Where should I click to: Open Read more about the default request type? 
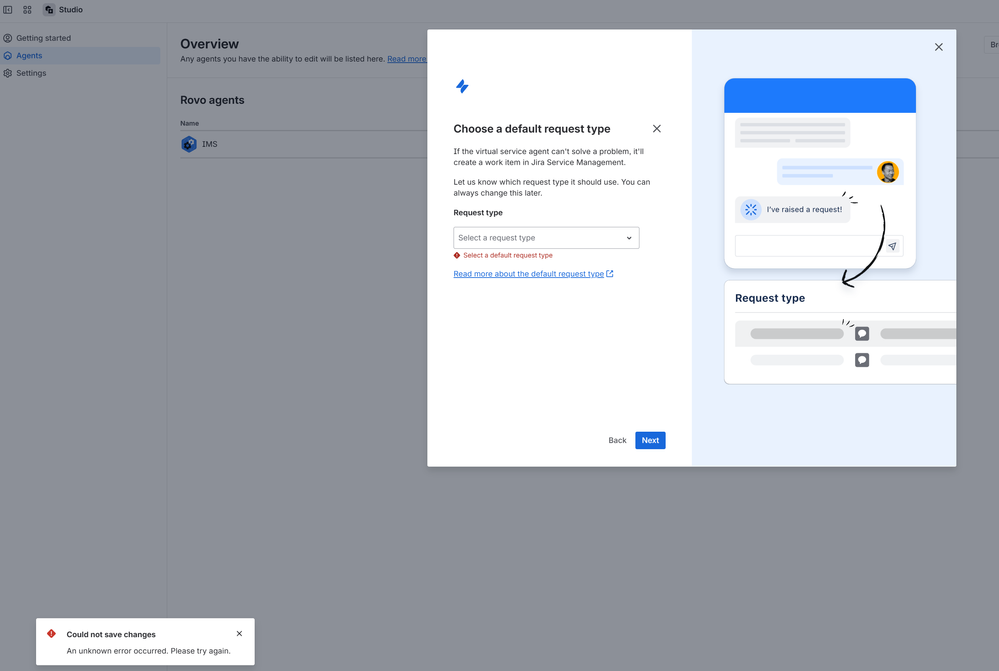point(528,274)
